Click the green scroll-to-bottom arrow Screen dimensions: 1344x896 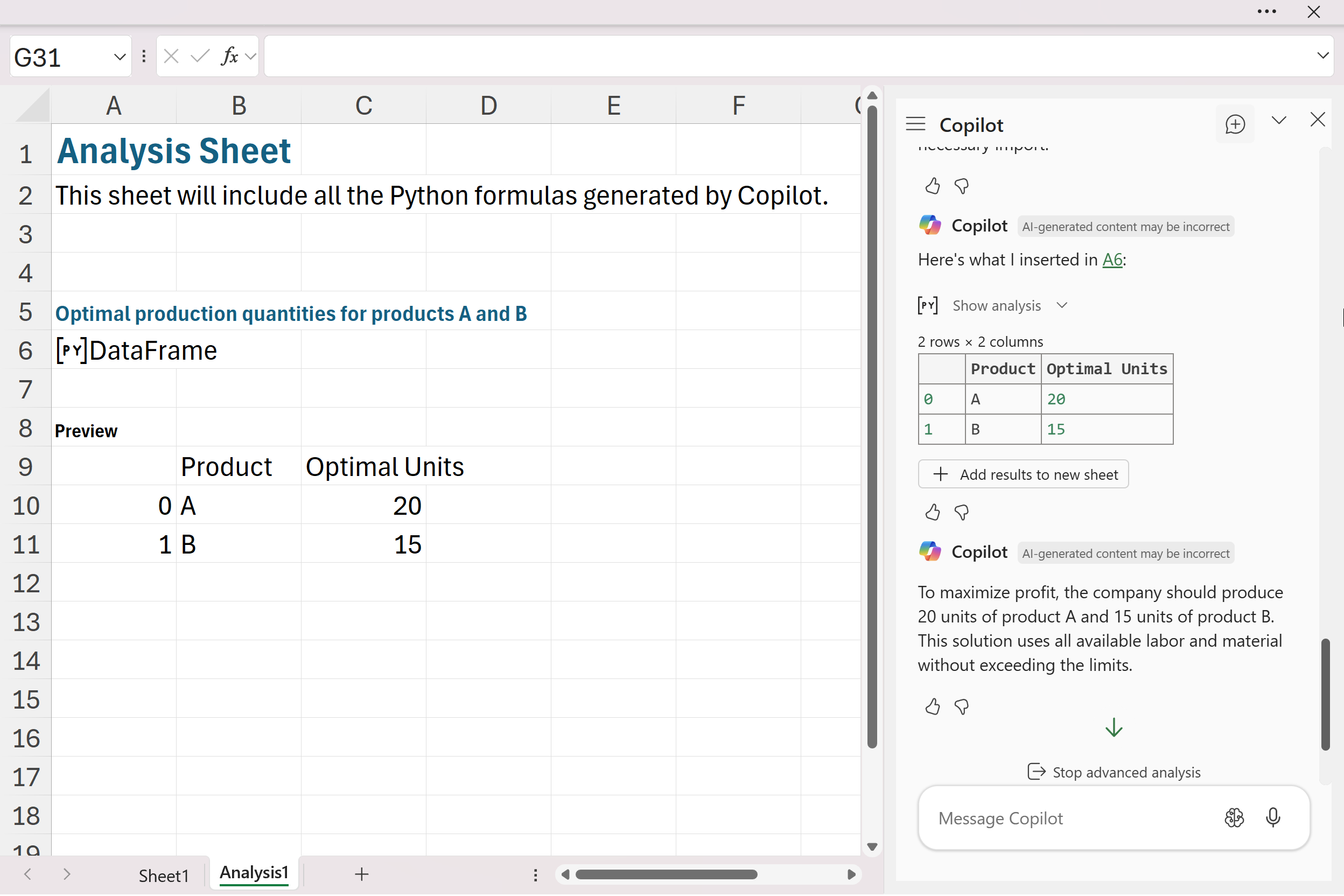[x=1113, y=727]
